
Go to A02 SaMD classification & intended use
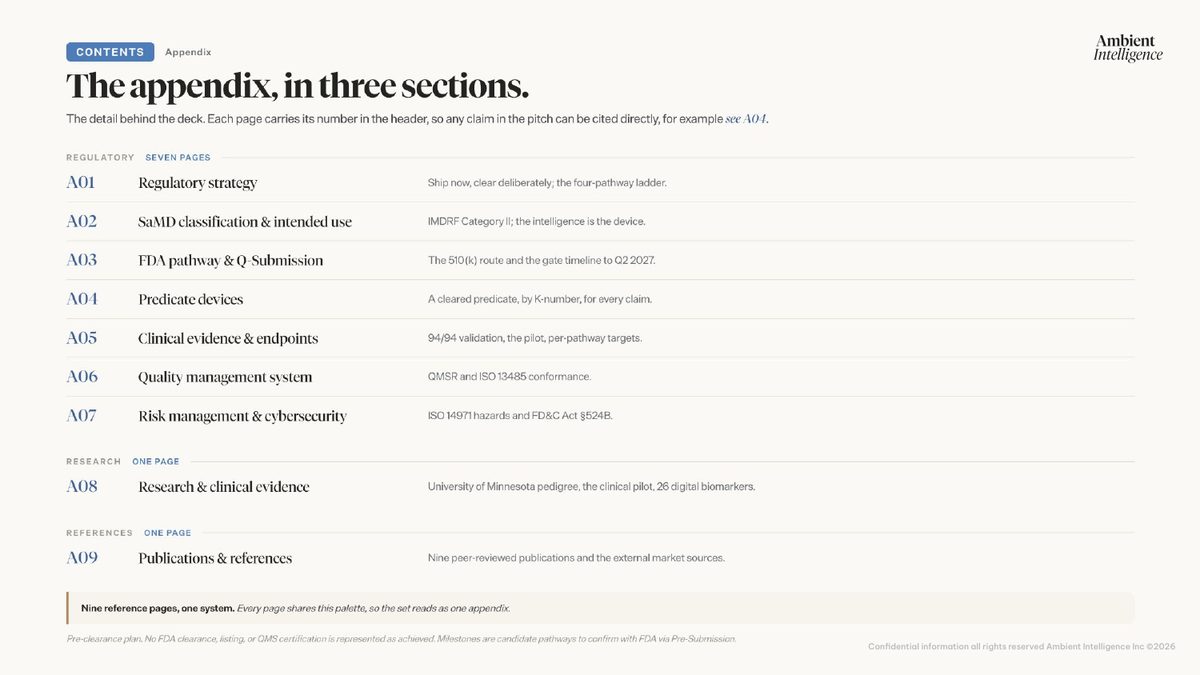pyautogui.click(x=600, y=222)
